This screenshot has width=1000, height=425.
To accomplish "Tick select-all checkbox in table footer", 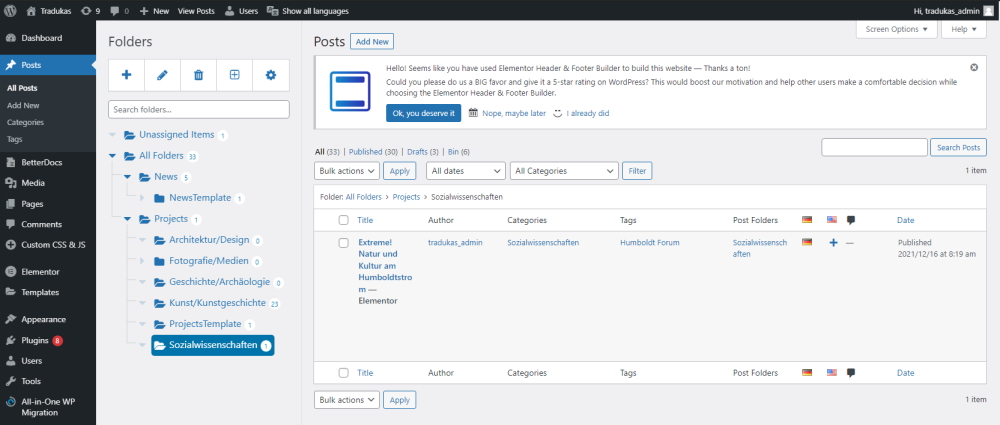I will click(x=344, y=373).
